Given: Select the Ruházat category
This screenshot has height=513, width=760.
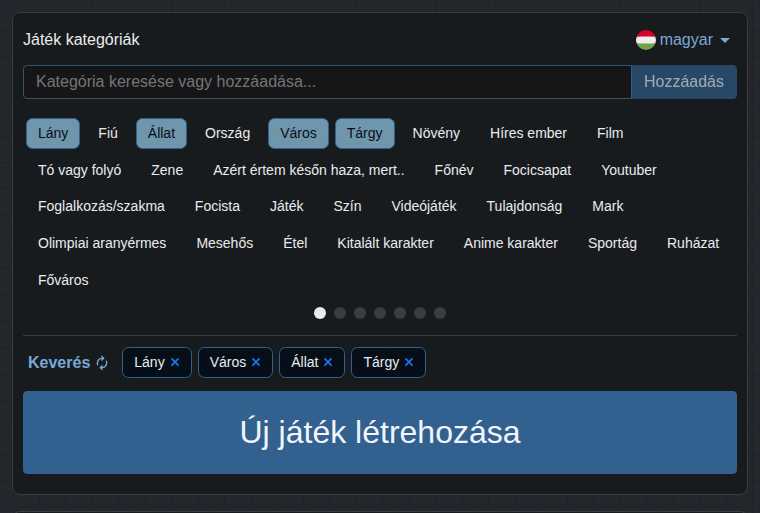Looking at the screenshot, I should (693, 243).
